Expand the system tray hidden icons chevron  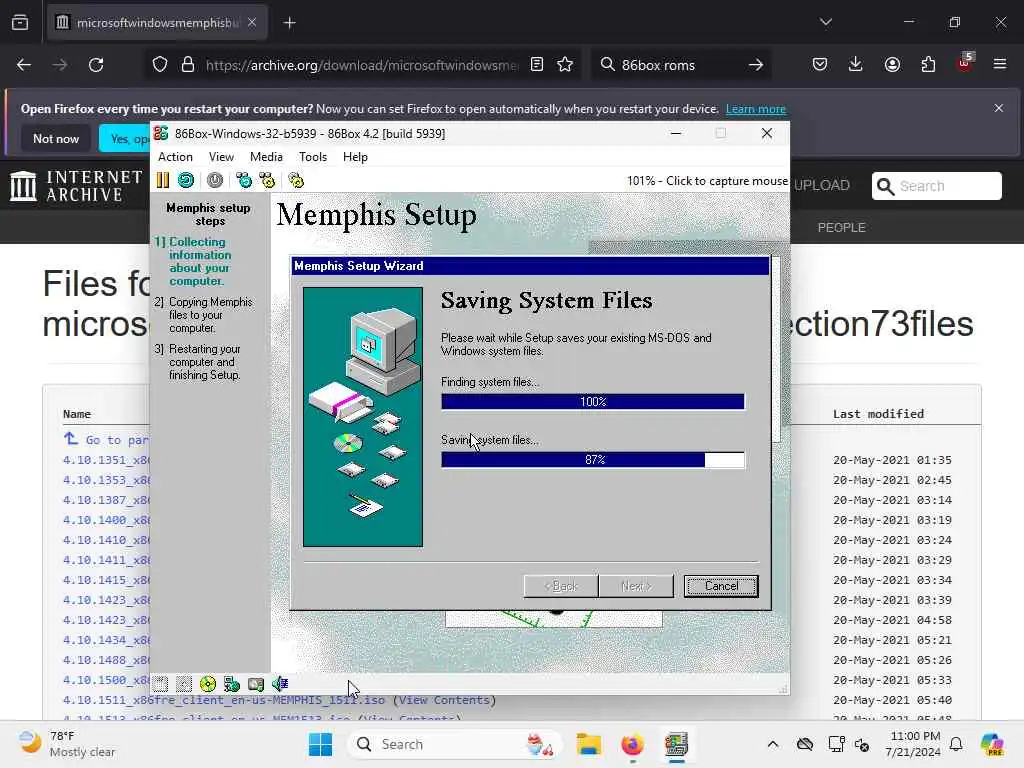pos(773,744)
